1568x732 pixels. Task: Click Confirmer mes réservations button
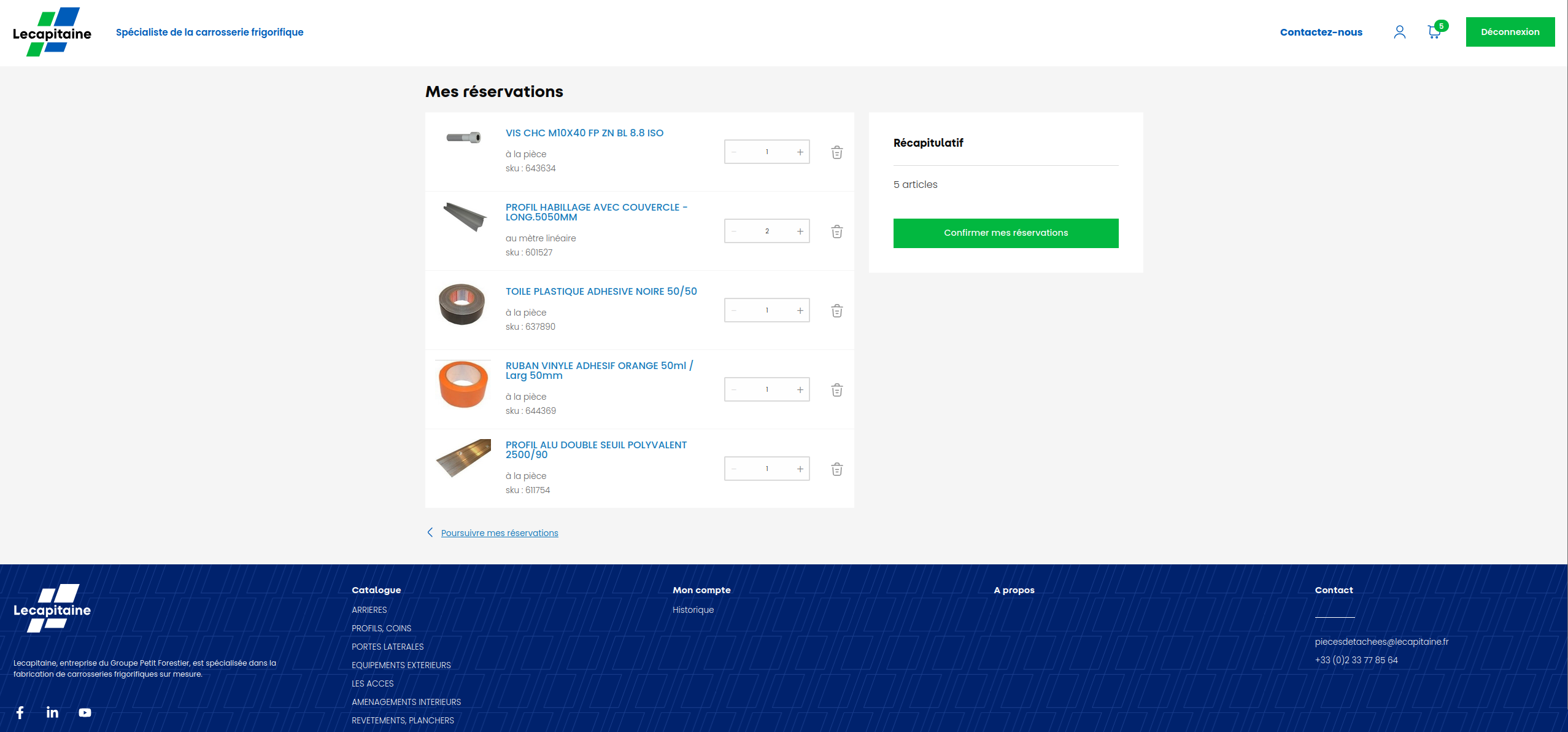click(x=1005, y=233)
